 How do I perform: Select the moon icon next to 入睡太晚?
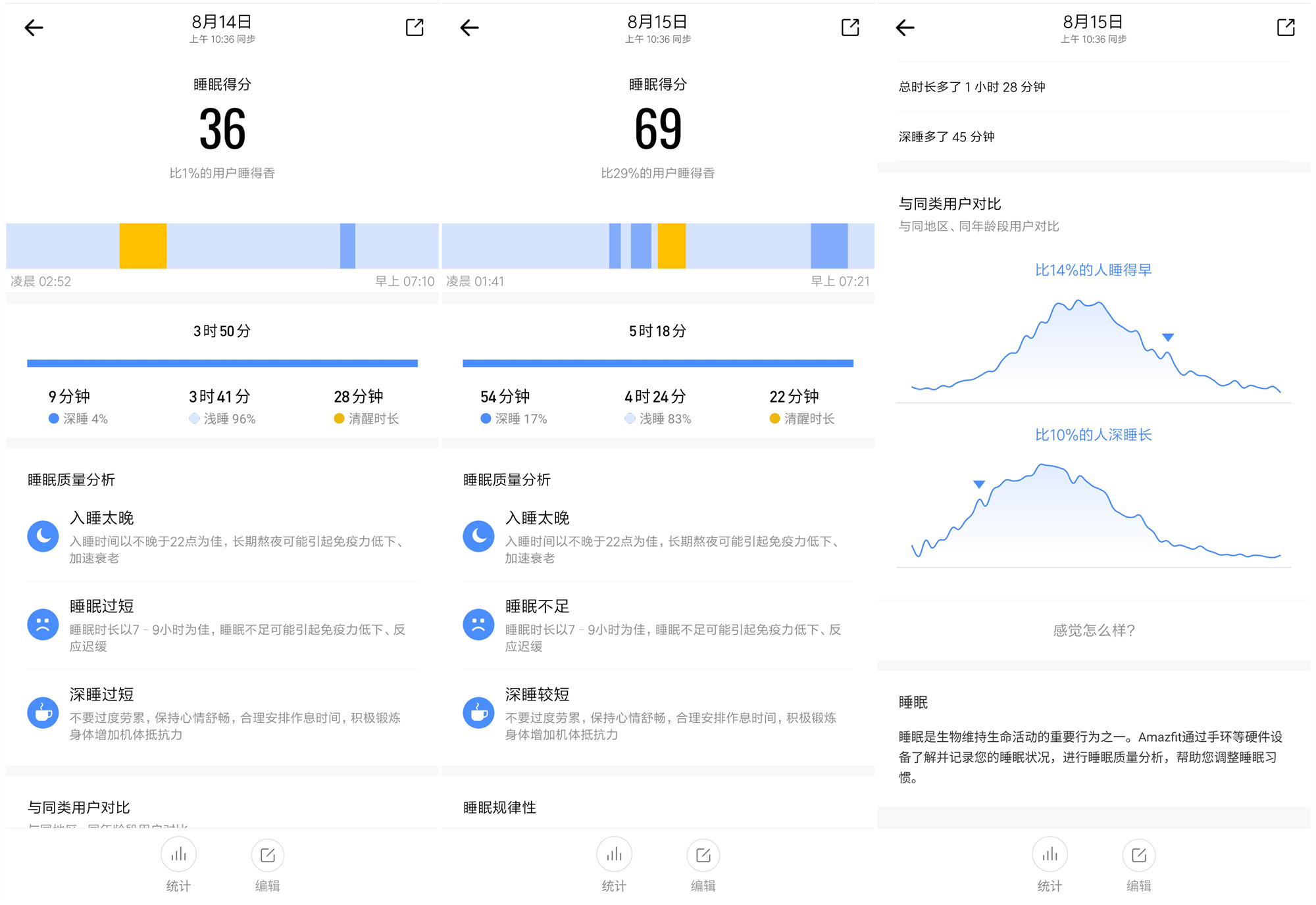(x=42, y=536)
